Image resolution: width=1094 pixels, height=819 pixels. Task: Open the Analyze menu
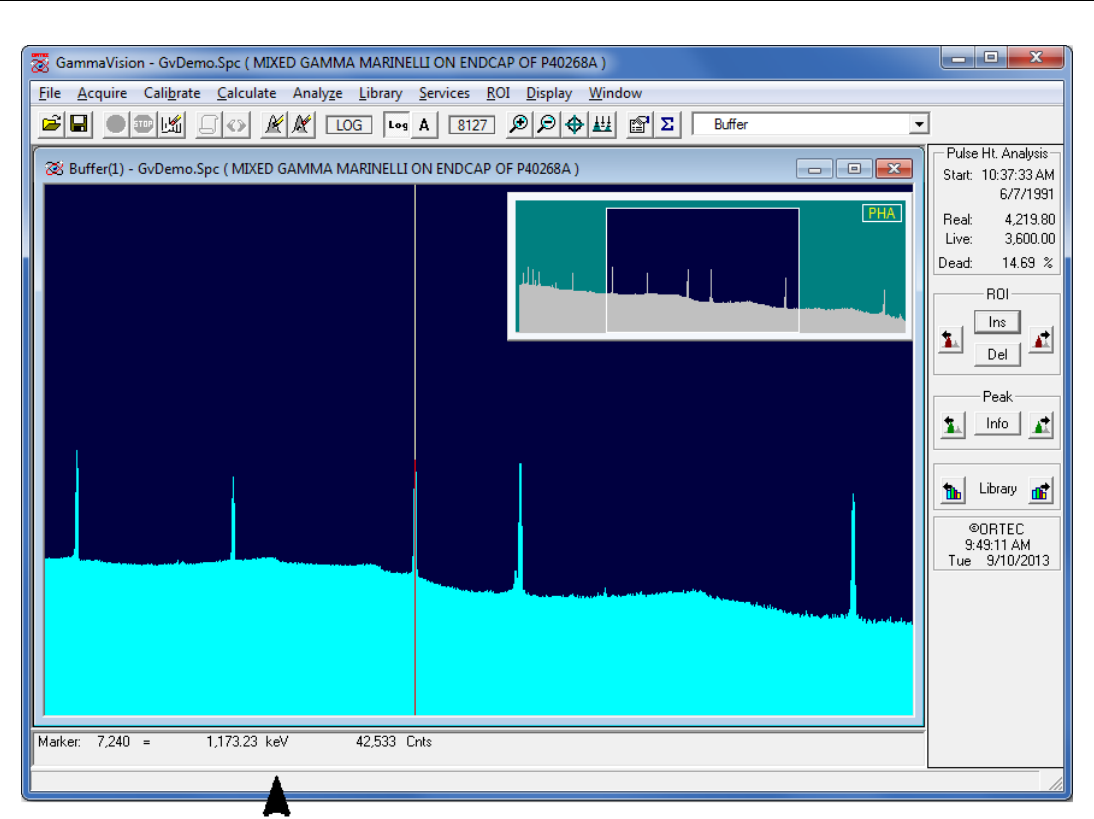click(317, 93)
